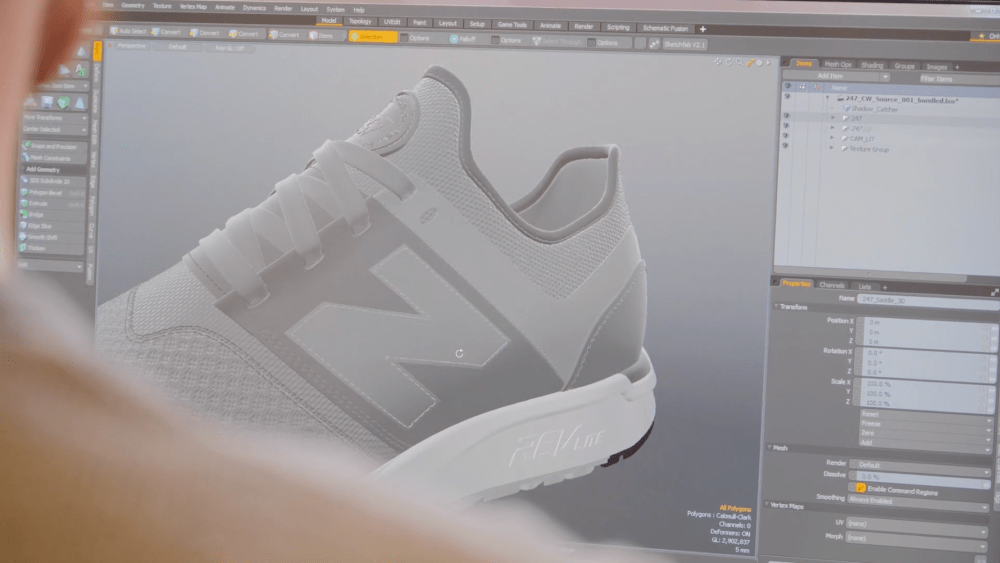The height and width of the screenshot is (563, 1000).
Task: Click the expand-panel icon in Properties corner
Action: pyautogui.click(x=994, y=292)
